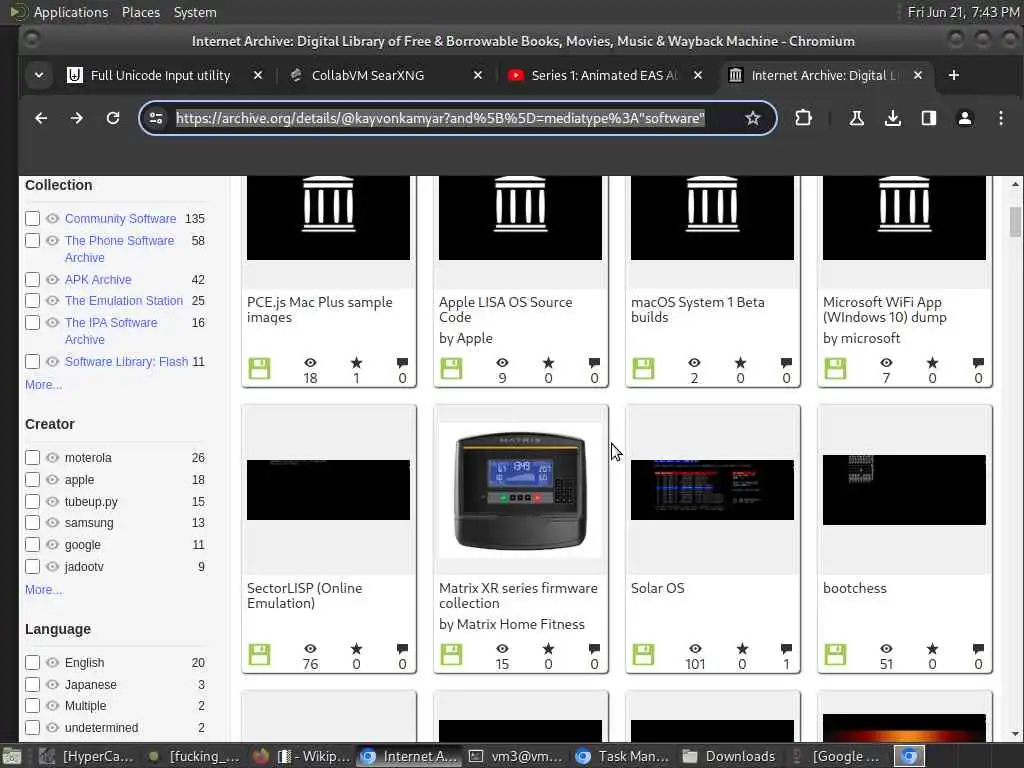Check the moterola creator box
Image resolution: width=1024 pixels, height=768 pixels.
pyautogui.click(x=32, y=458)
